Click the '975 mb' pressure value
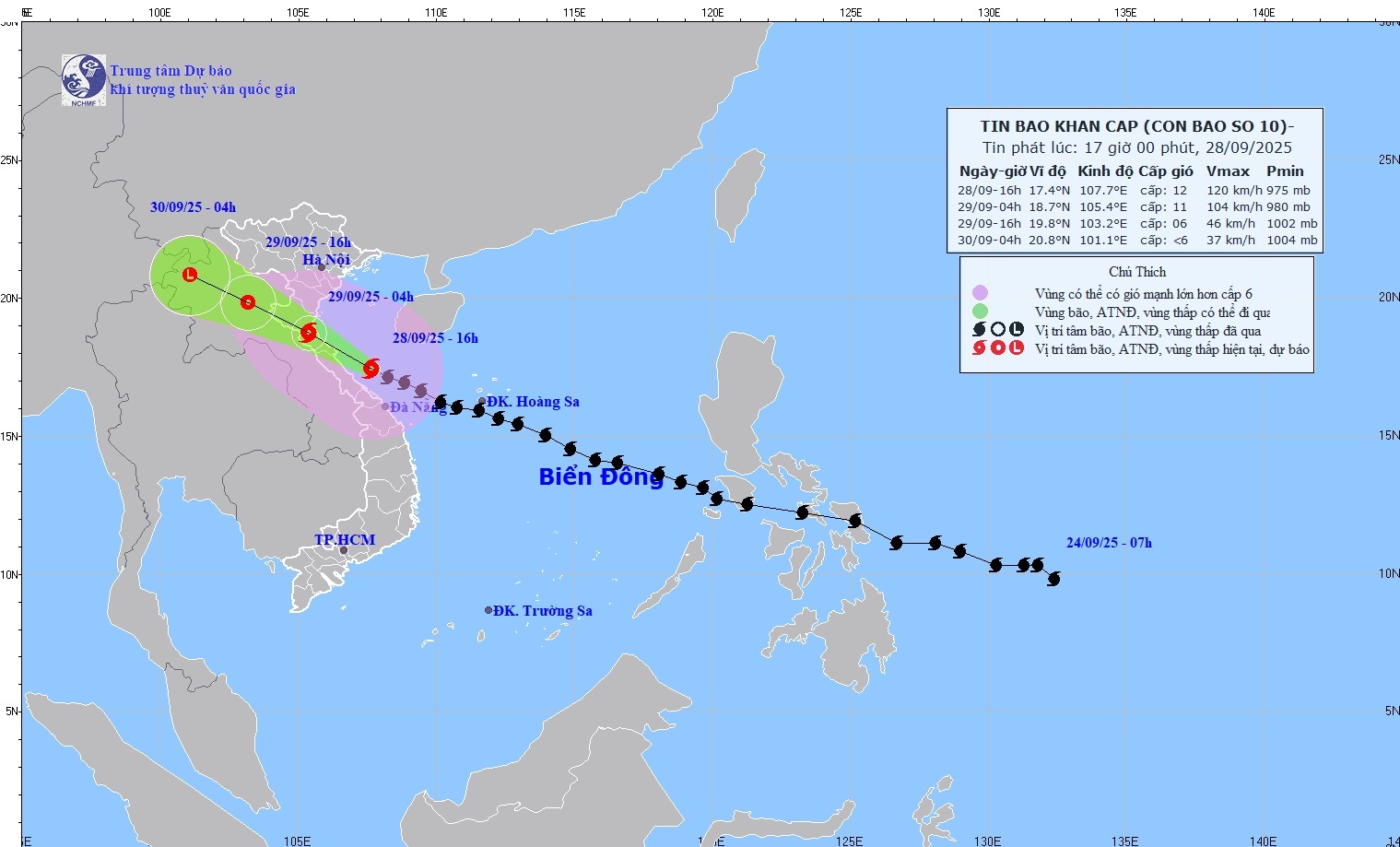This screenshot has height=847, width=1400. (1288, 191)
